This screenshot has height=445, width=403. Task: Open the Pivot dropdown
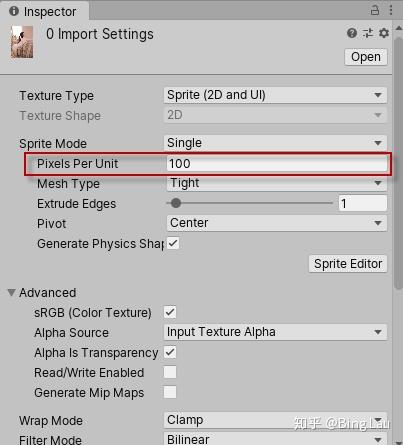click(277, 223)
